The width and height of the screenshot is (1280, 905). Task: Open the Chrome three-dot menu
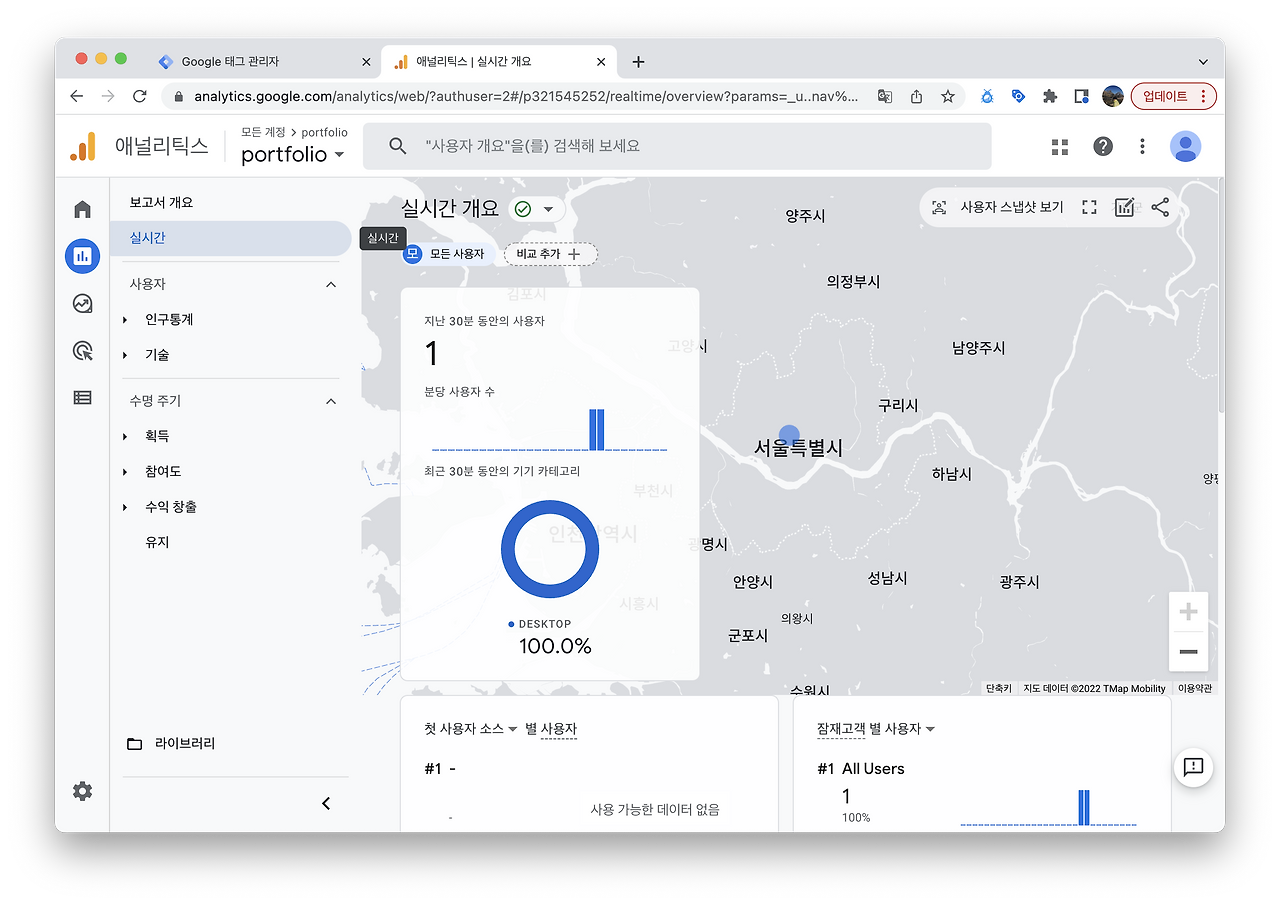(1203, 96)
